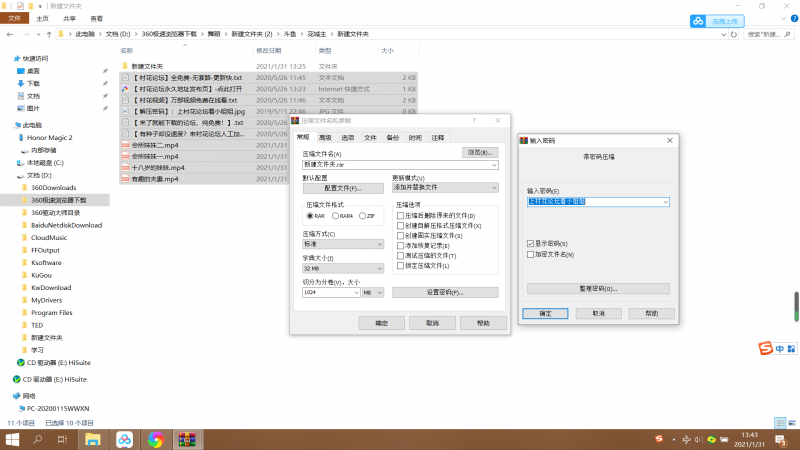Click the Sogou input method floating icon

pos(765,348)
